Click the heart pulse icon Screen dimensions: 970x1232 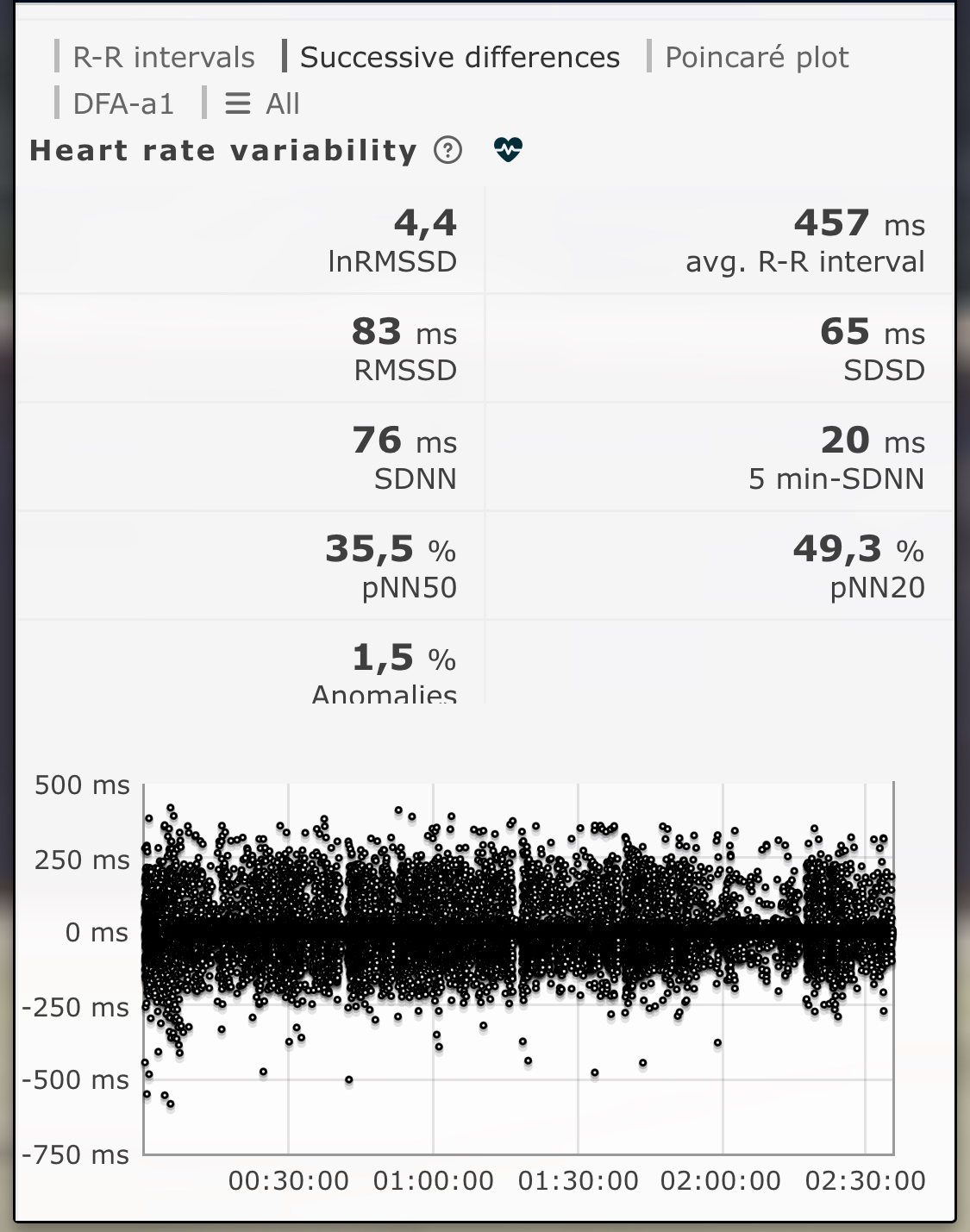[508, 150]
